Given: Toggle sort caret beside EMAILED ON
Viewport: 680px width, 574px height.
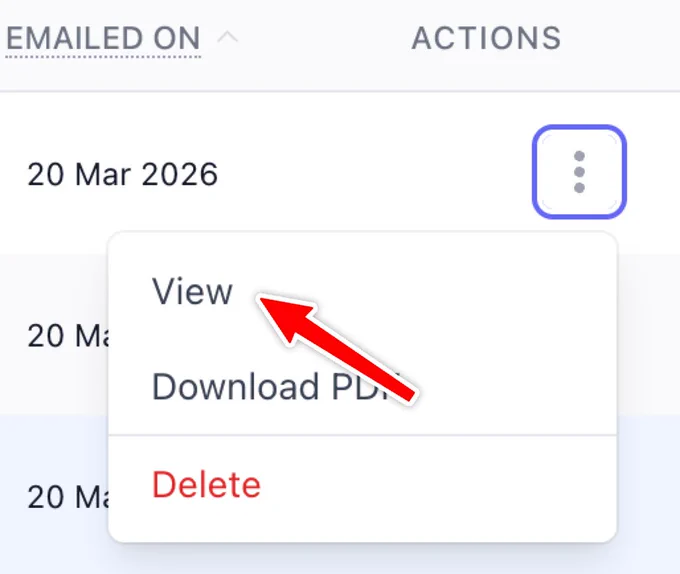Looking at the screenshot, I should (x=227, y=38).
